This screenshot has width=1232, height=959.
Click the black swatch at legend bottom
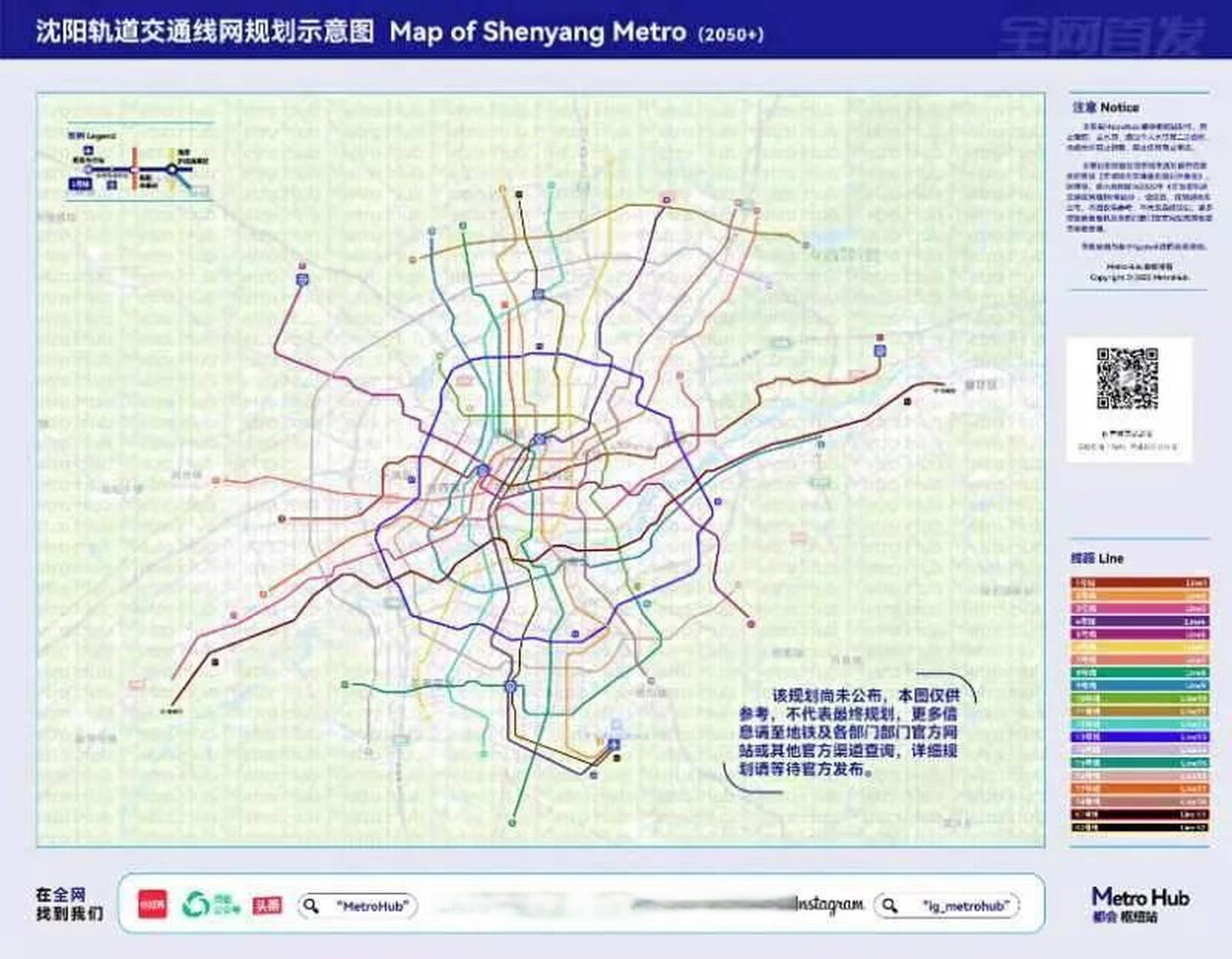pos(1140,827)
